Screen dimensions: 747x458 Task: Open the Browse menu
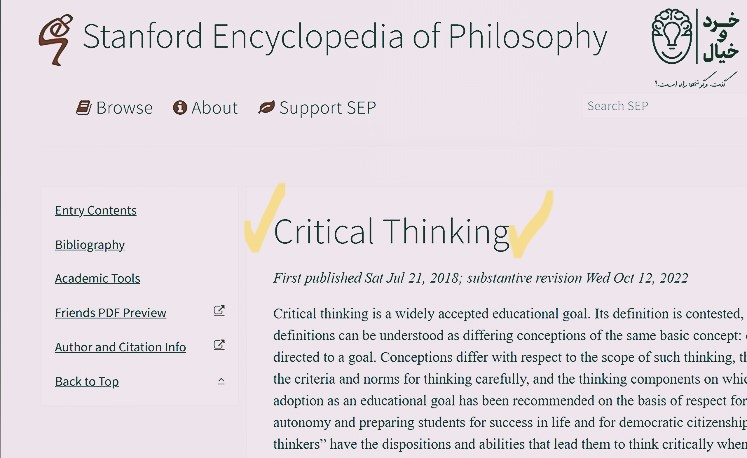pos(124,108)
